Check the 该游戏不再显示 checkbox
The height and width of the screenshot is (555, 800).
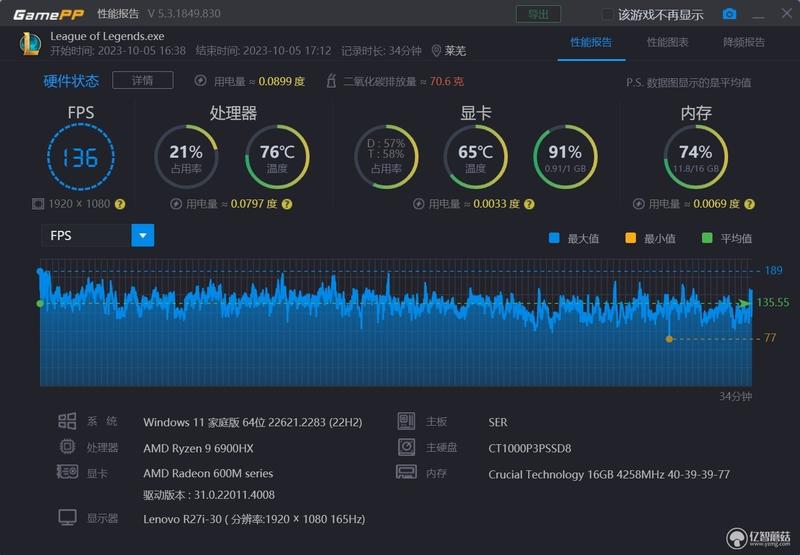[607, 14]
